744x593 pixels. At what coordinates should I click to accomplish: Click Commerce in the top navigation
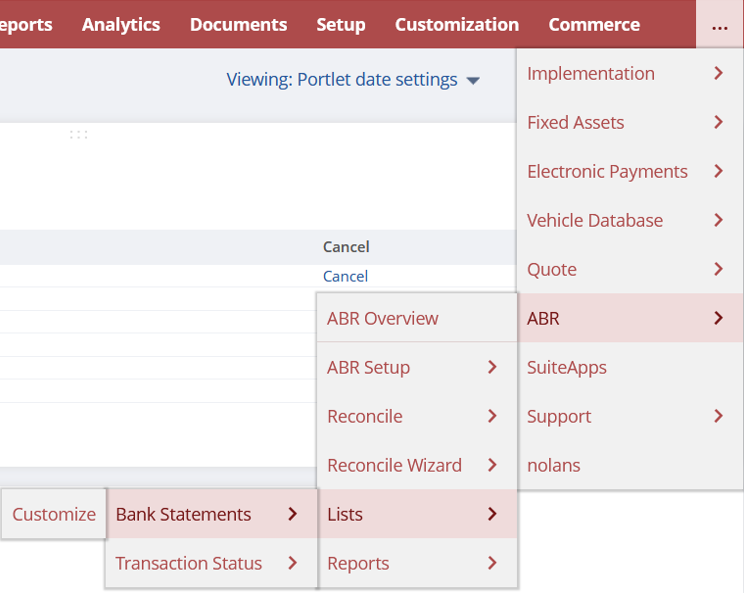point(593,25)
